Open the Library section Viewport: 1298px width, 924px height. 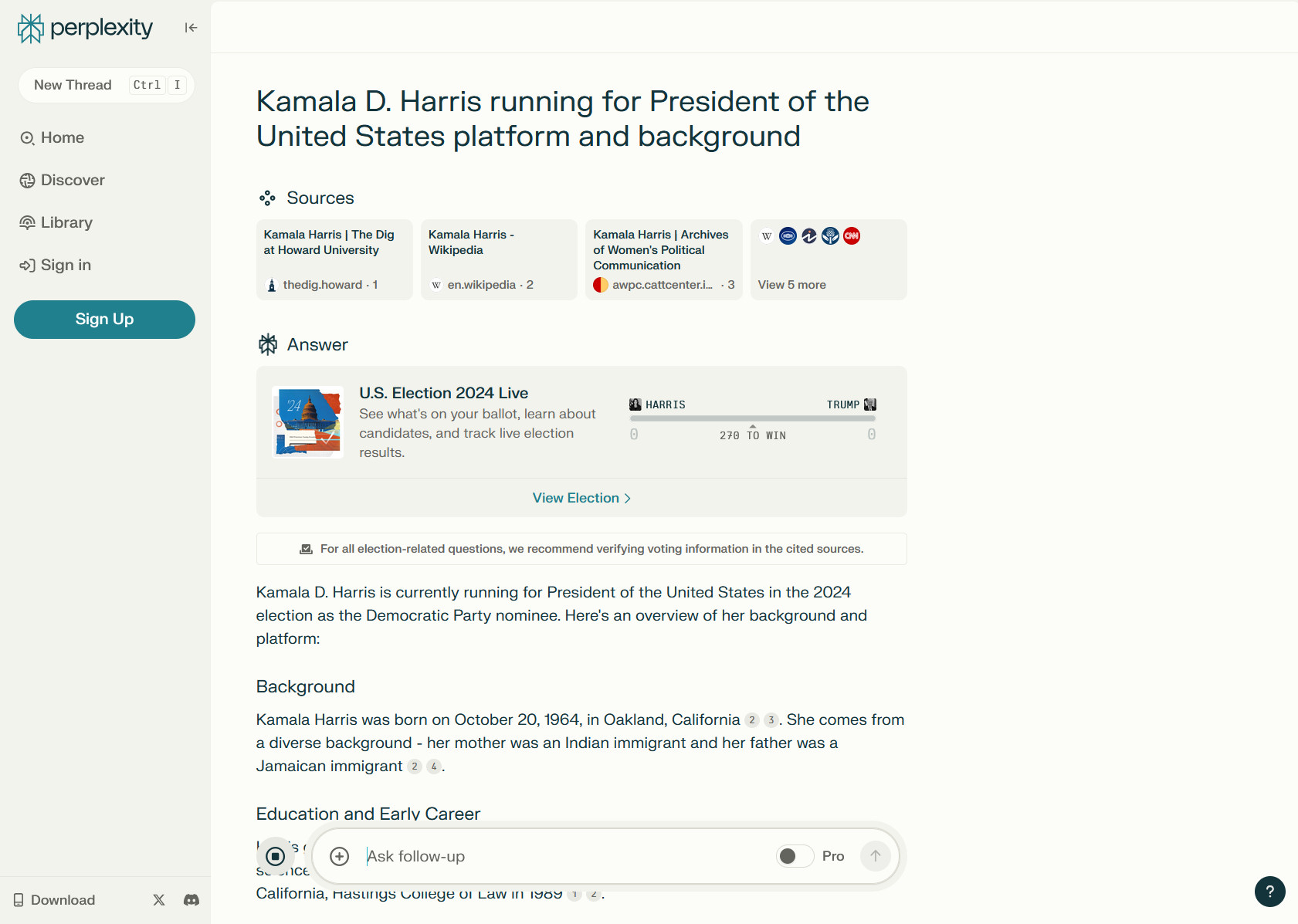[66, 222]
